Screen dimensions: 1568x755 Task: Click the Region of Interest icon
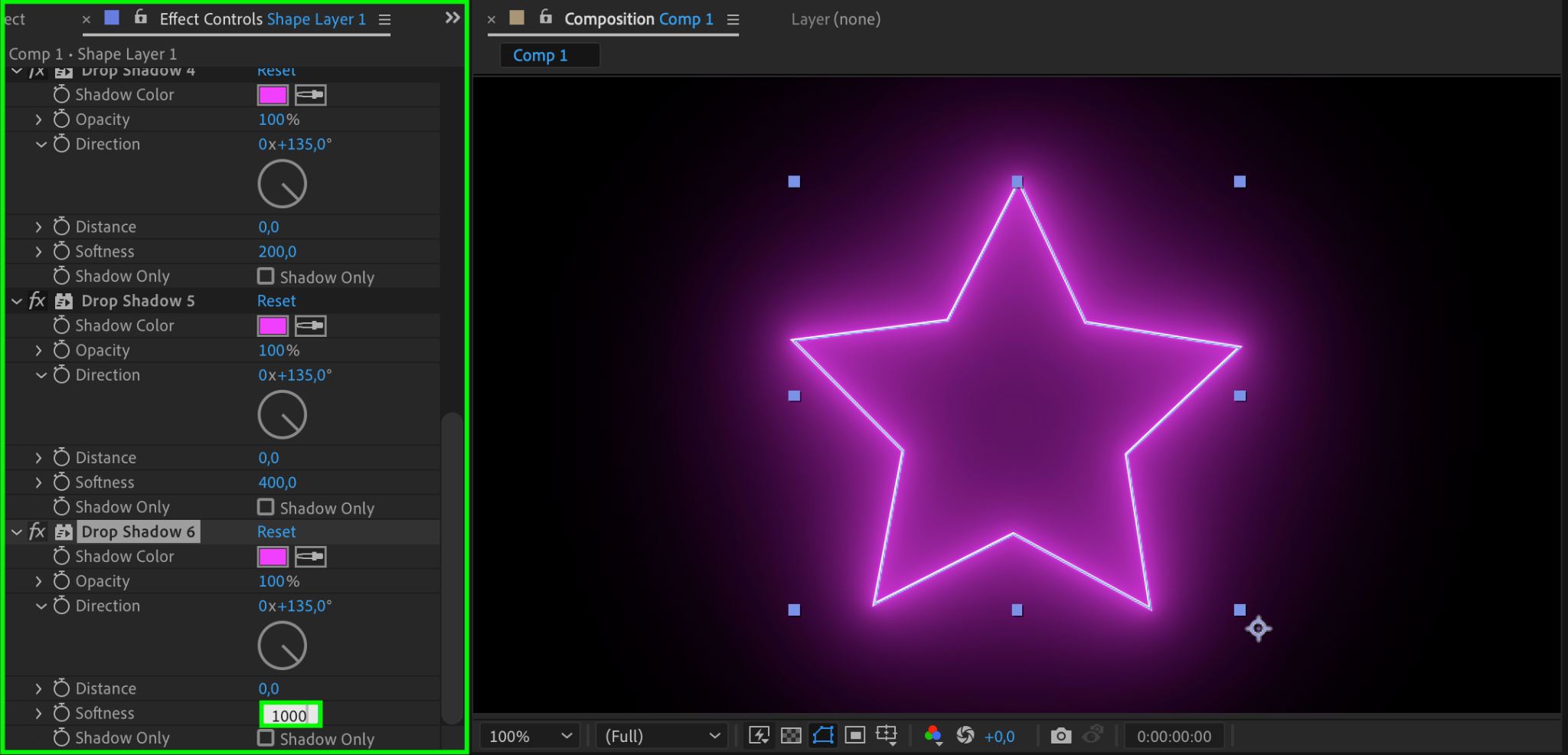click(855, 736)
